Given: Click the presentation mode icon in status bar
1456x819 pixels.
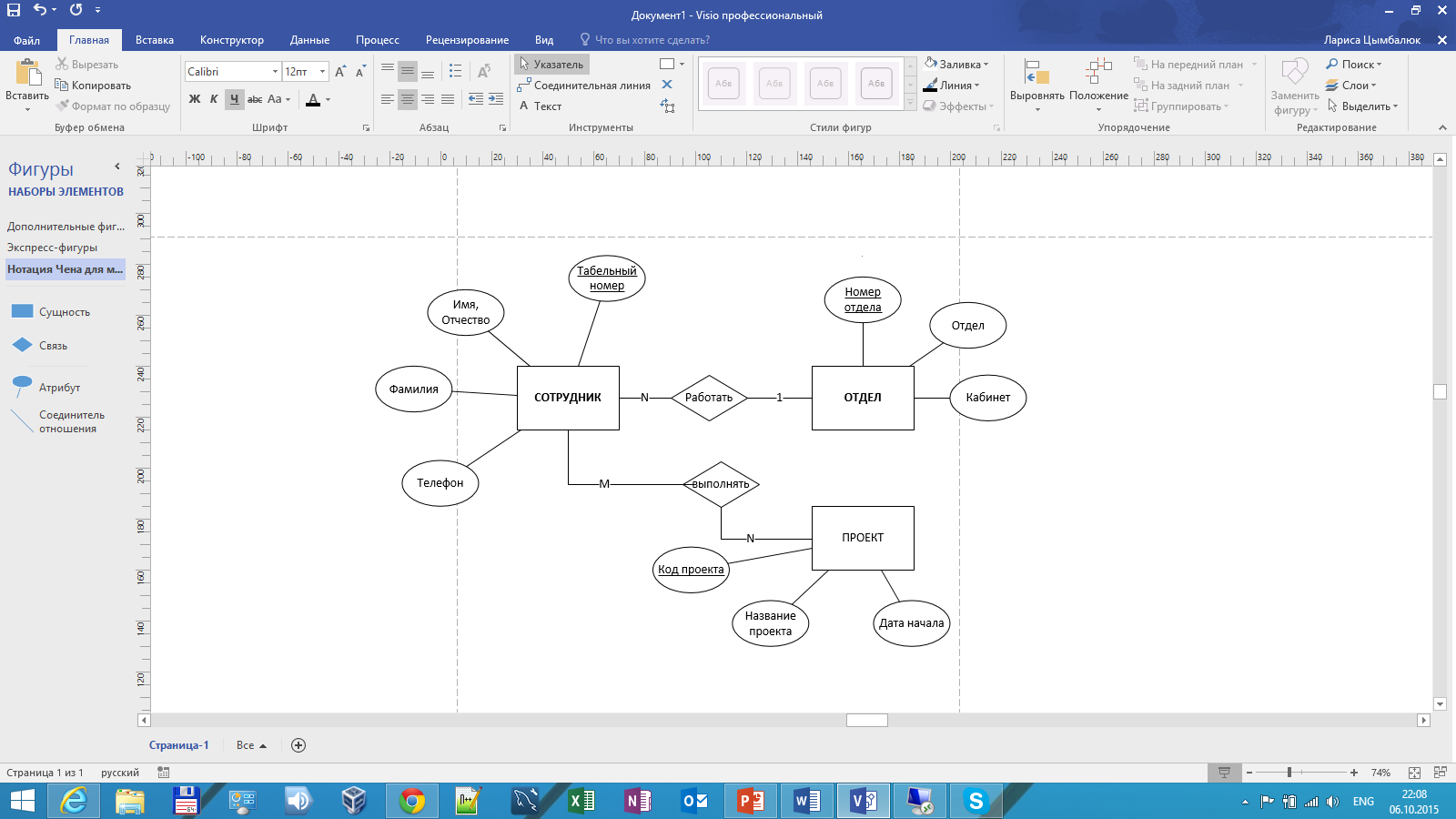Looking at the screenshot, I should [x=1224, y=773].
